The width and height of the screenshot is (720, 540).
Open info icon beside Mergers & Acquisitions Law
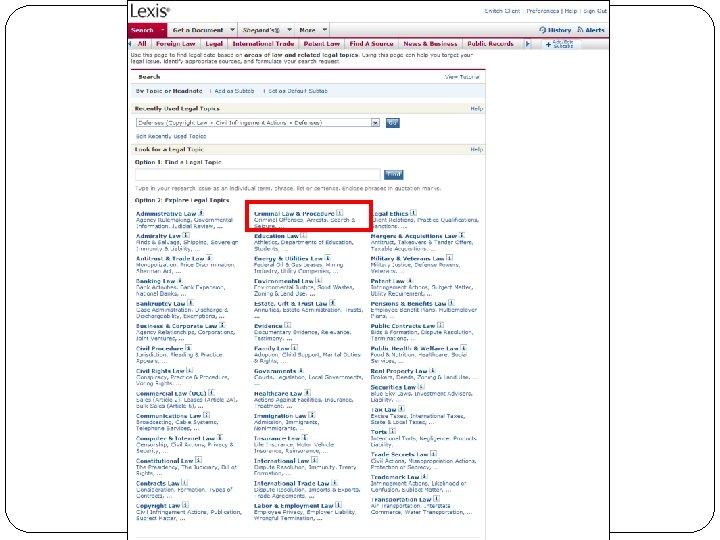(462, 236)
